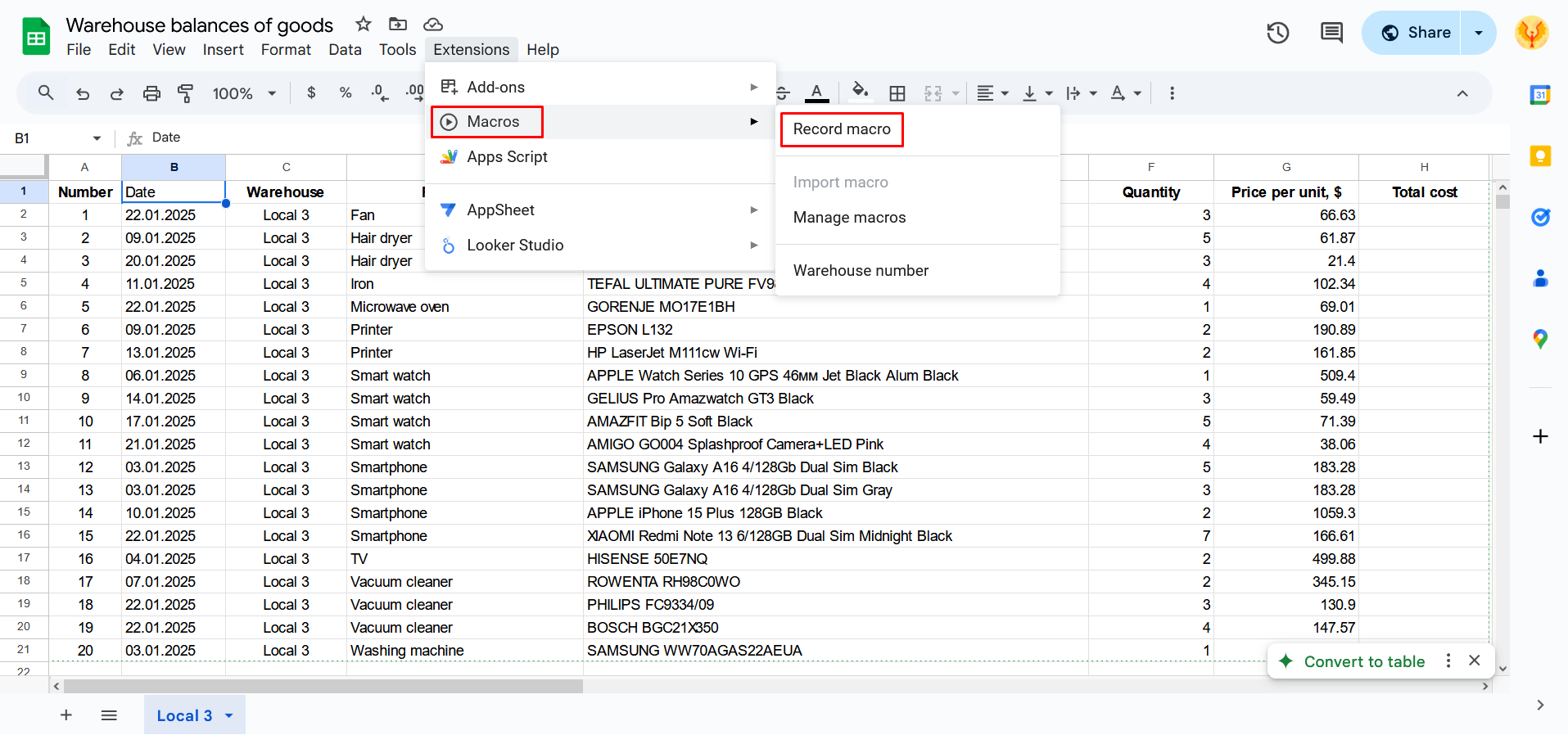Open the Google account avatar

(1531, 33)
